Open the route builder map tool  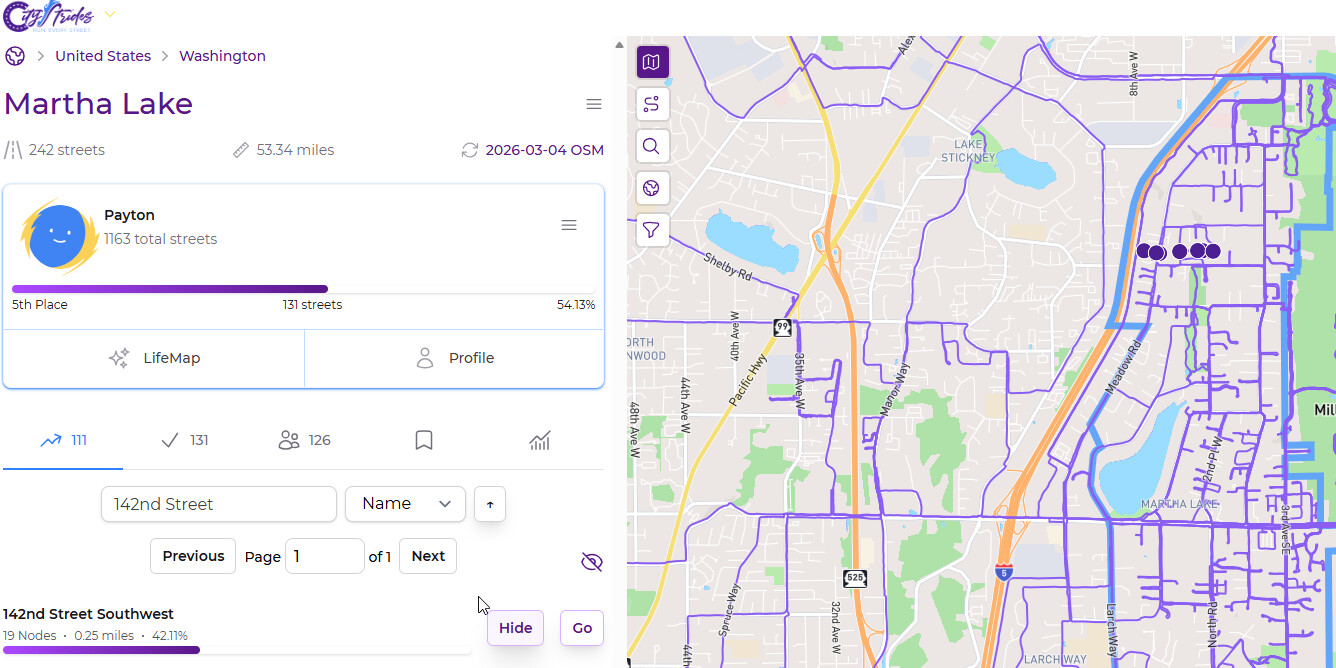pos(652,104)
